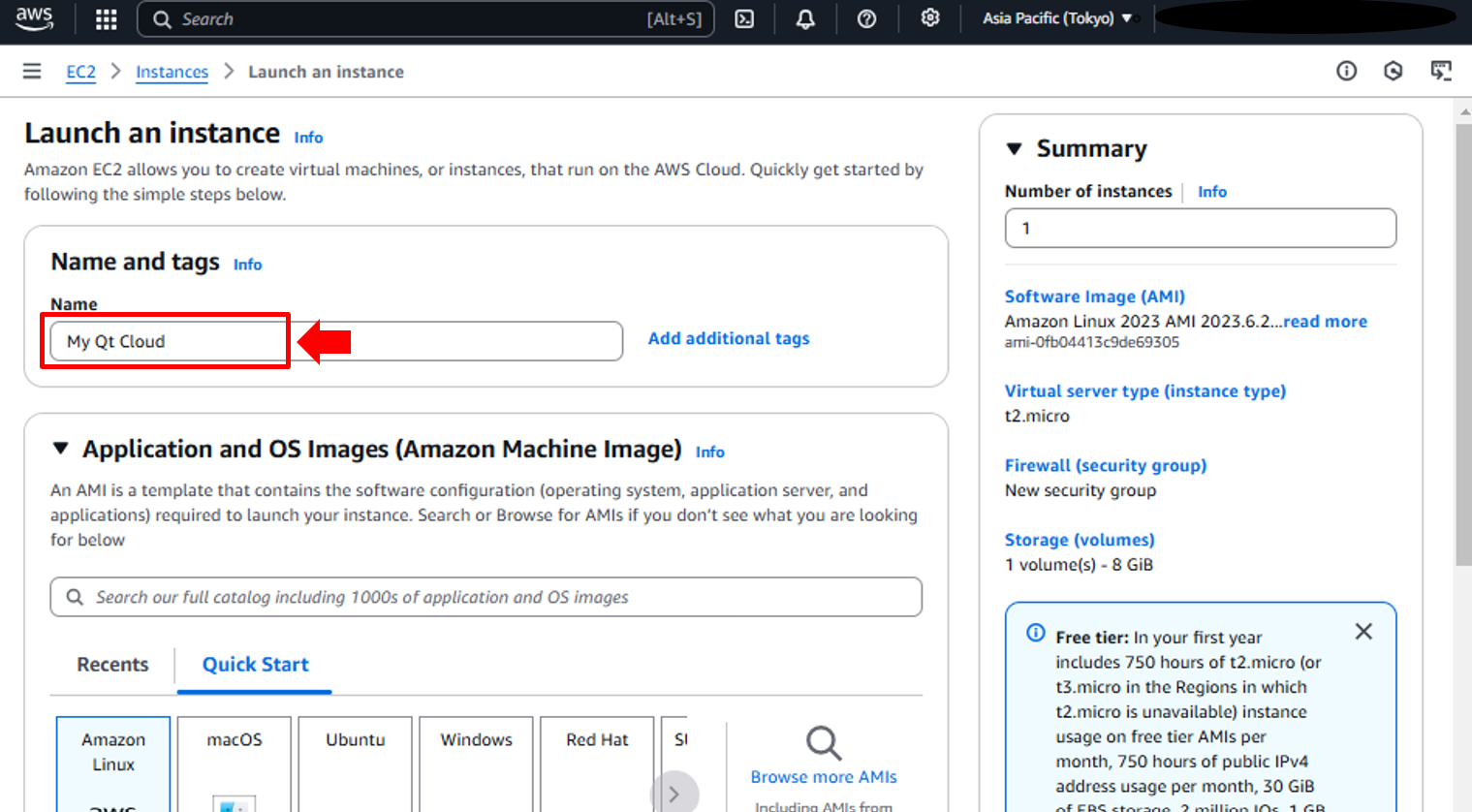Open the Asia Pacific (Tokyo) region dropdown
This screenshot has width=1472, height=812.
pyautogui.click(x=1056, y=18)
